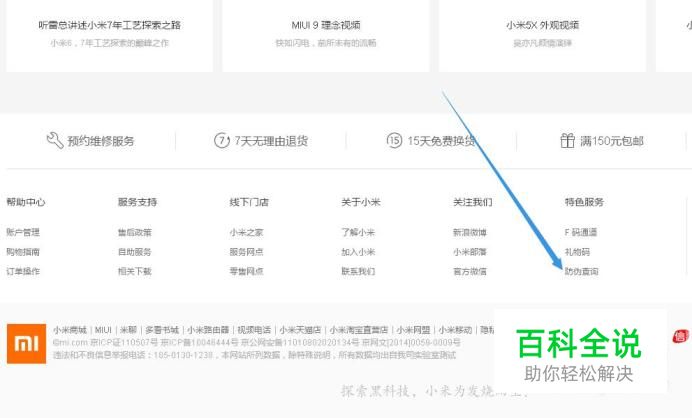Open the MIUI 9 理念视频 card
Screen dimensions: 692x418
pyautogui.click(x=326, y=35)
